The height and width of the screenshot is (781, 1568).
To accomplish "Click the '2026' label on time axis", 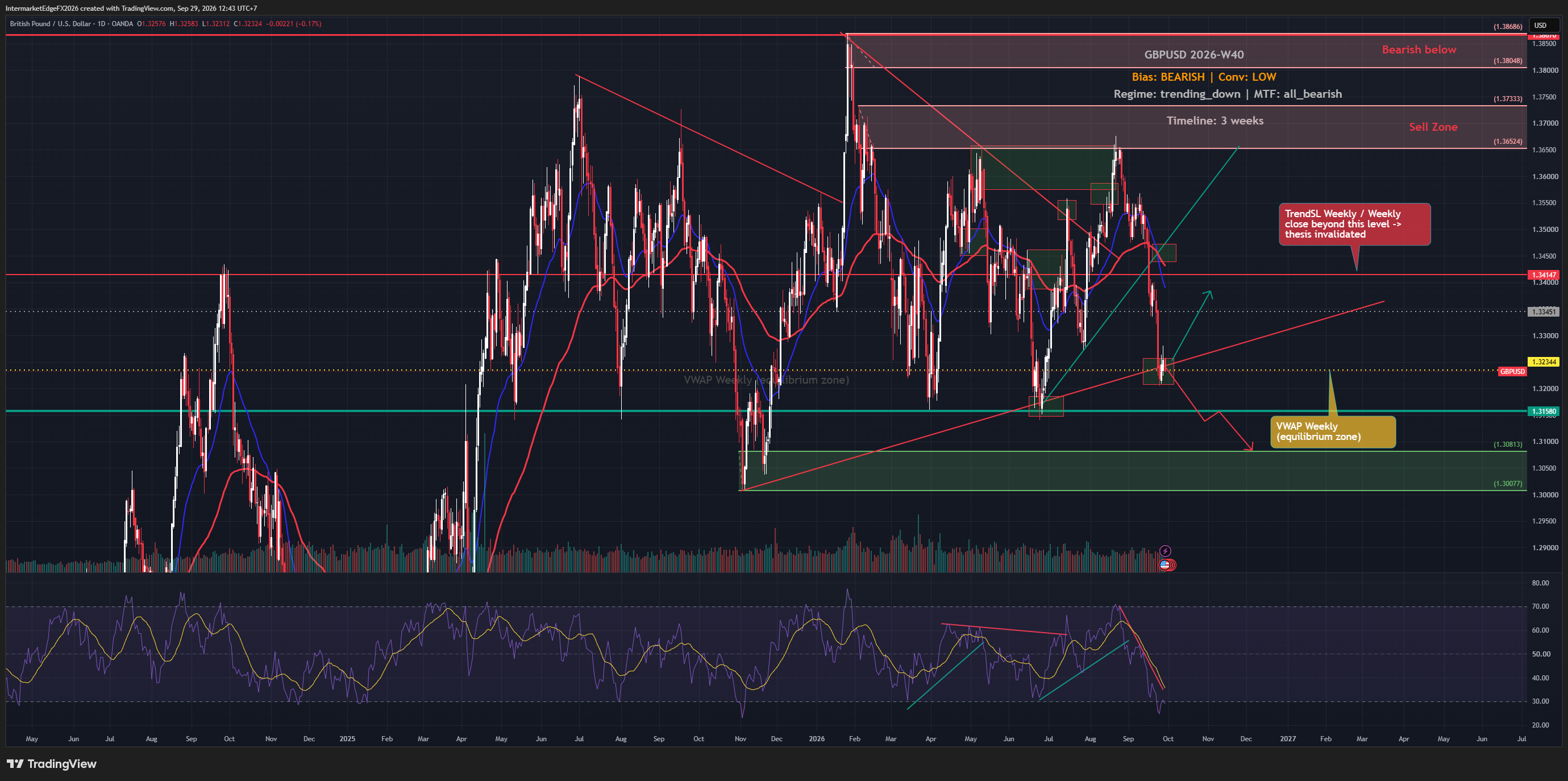I will [816, 739].
